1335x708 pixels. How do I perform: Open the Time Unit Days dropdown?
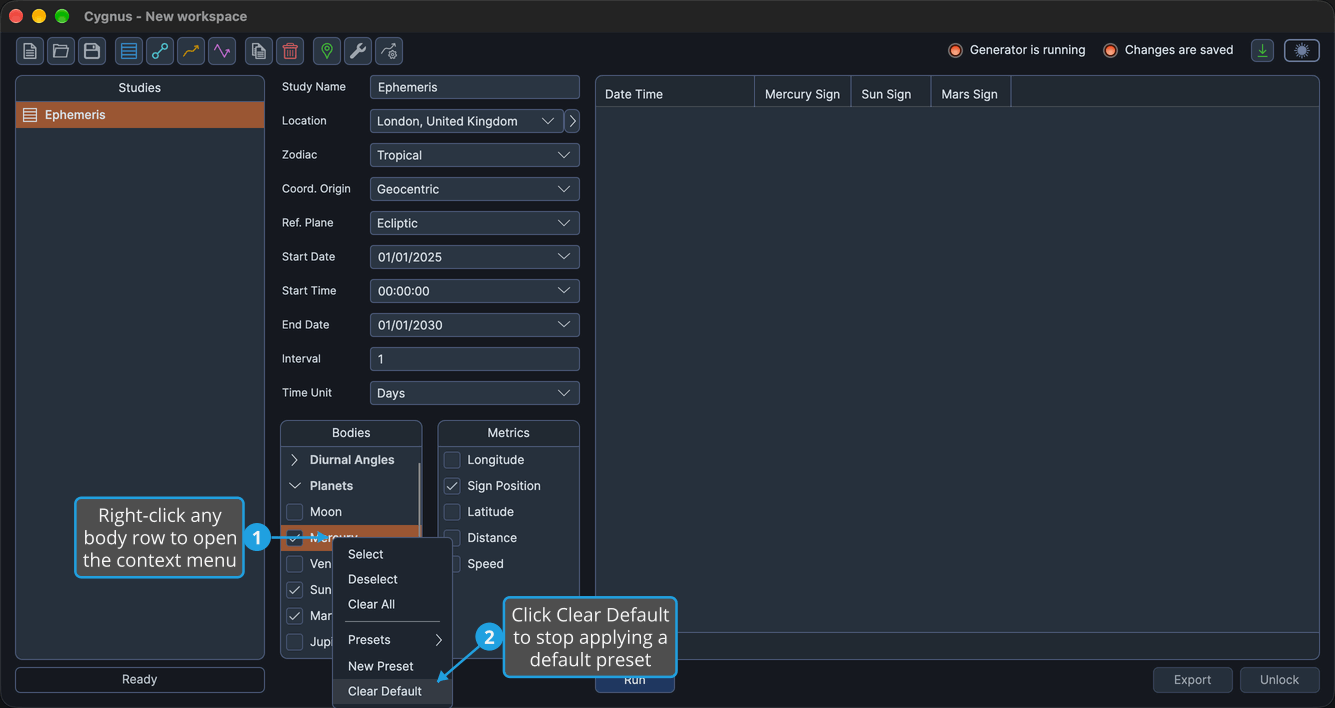tap(475, 393)
